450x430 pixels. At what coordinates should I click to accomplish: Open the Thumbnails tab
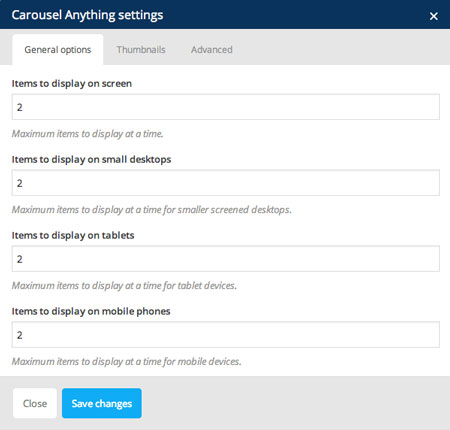(x=141, y=50)
